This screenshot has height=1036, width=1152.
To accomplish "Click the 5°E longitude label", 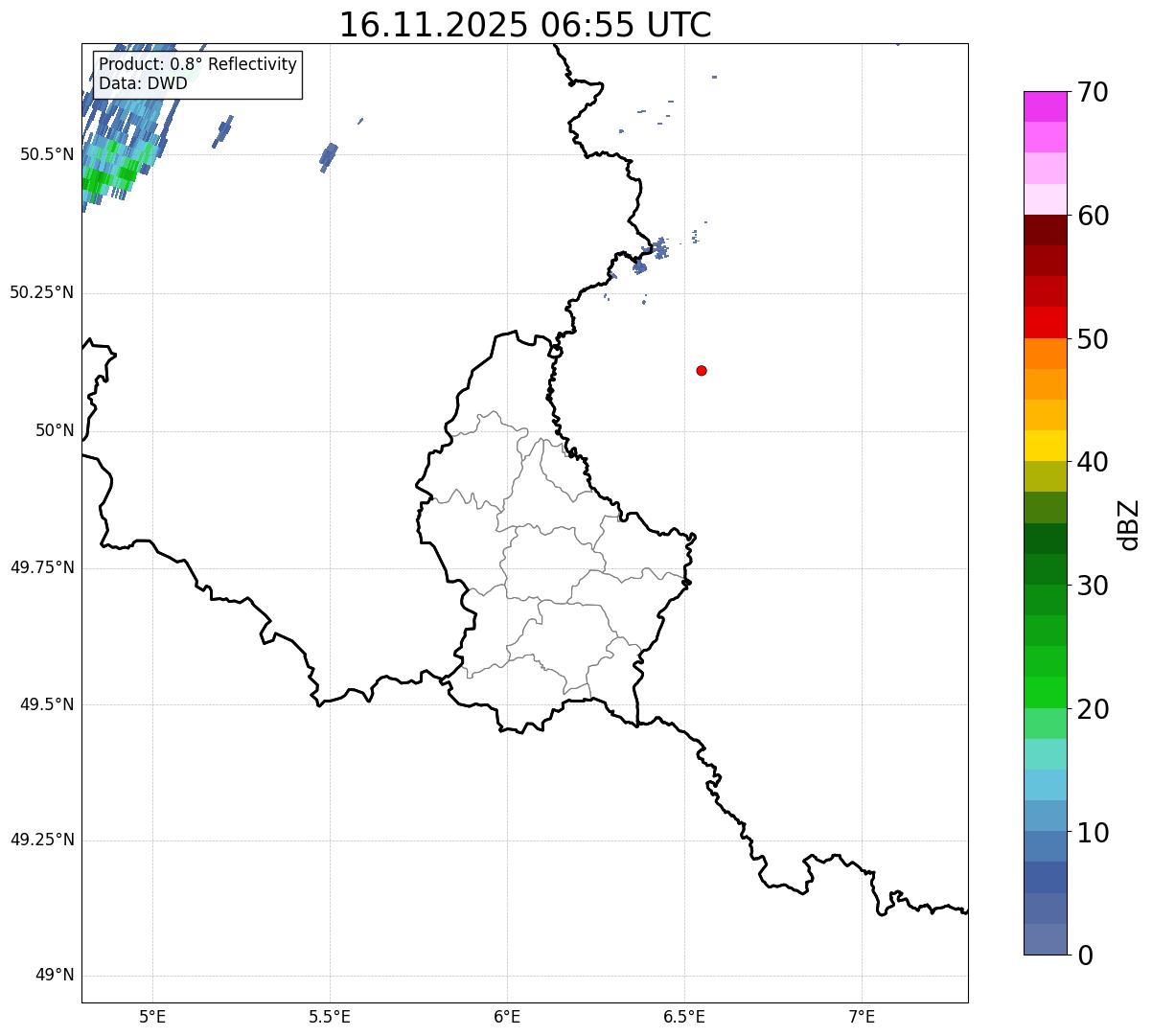I will (152, 1017).
